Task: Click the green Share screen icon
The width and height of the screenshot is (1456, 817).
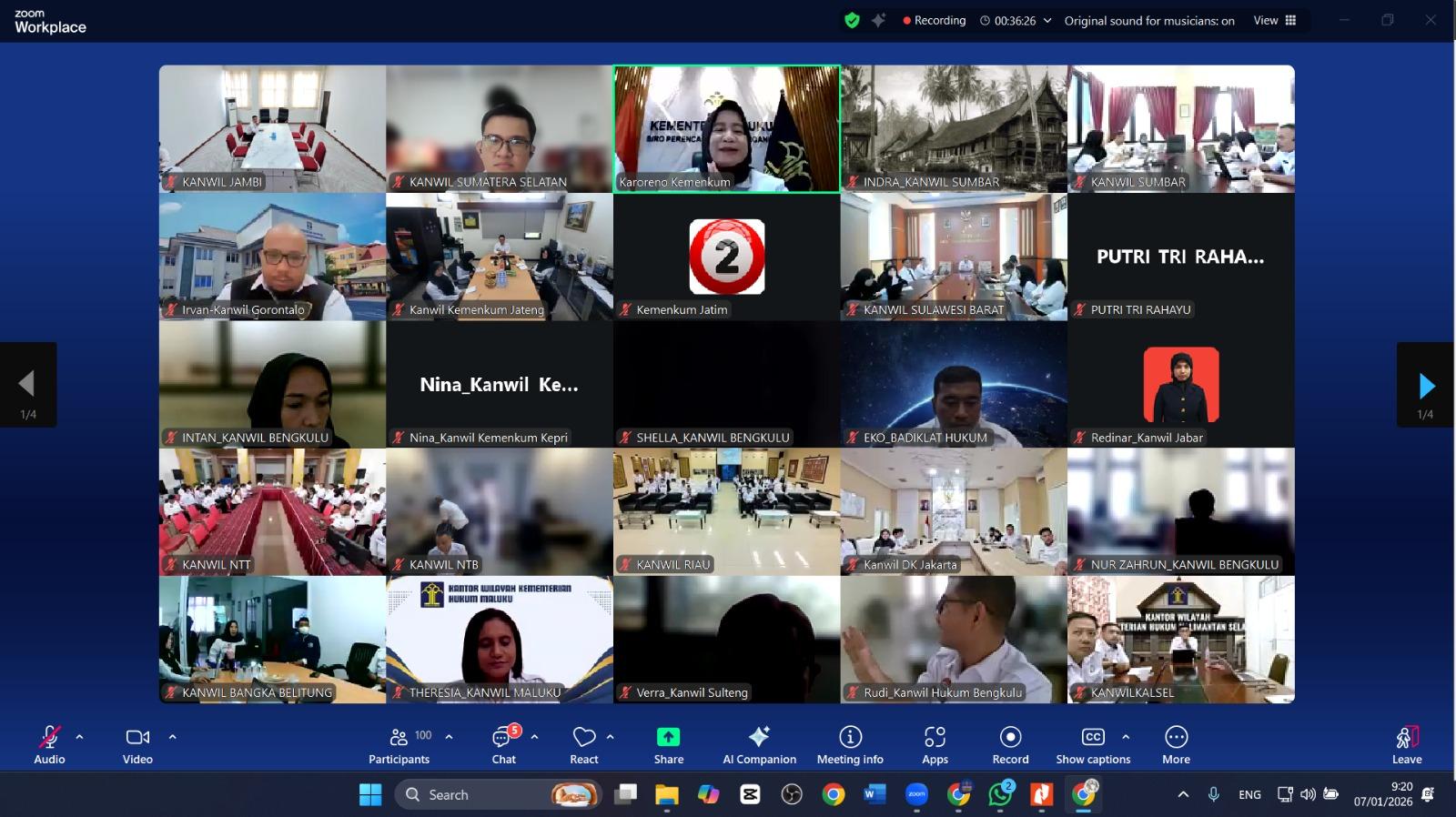Action: click(668, 737)
